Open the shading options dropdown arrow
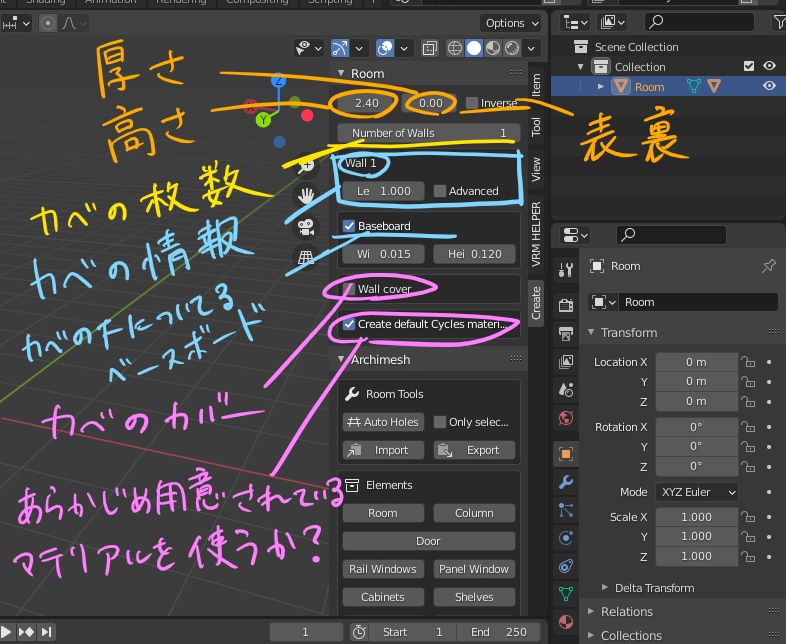Viewport: 786px width, 644px height. 531,48
